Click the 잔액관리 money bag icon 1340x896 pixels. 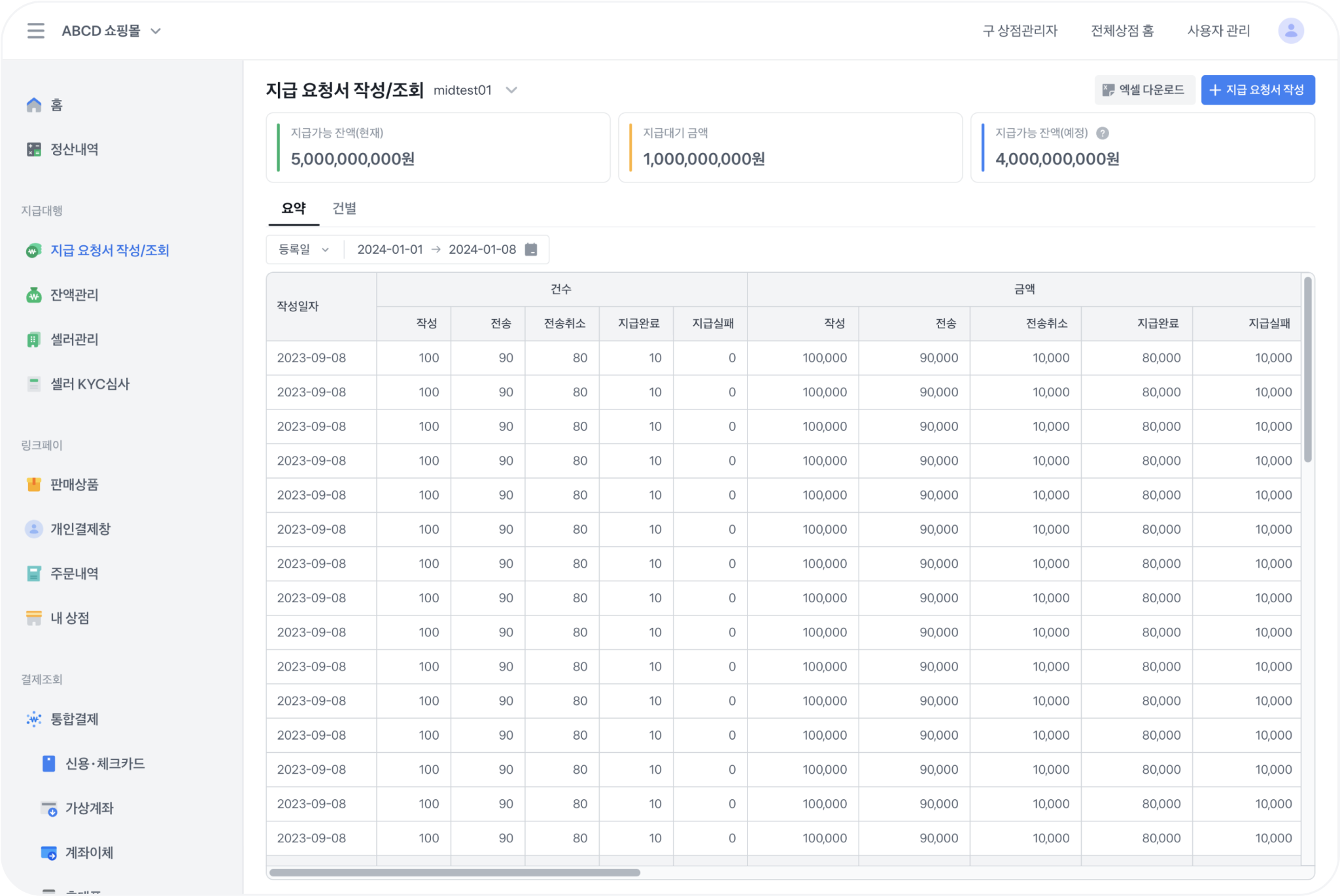click(34, 295)
